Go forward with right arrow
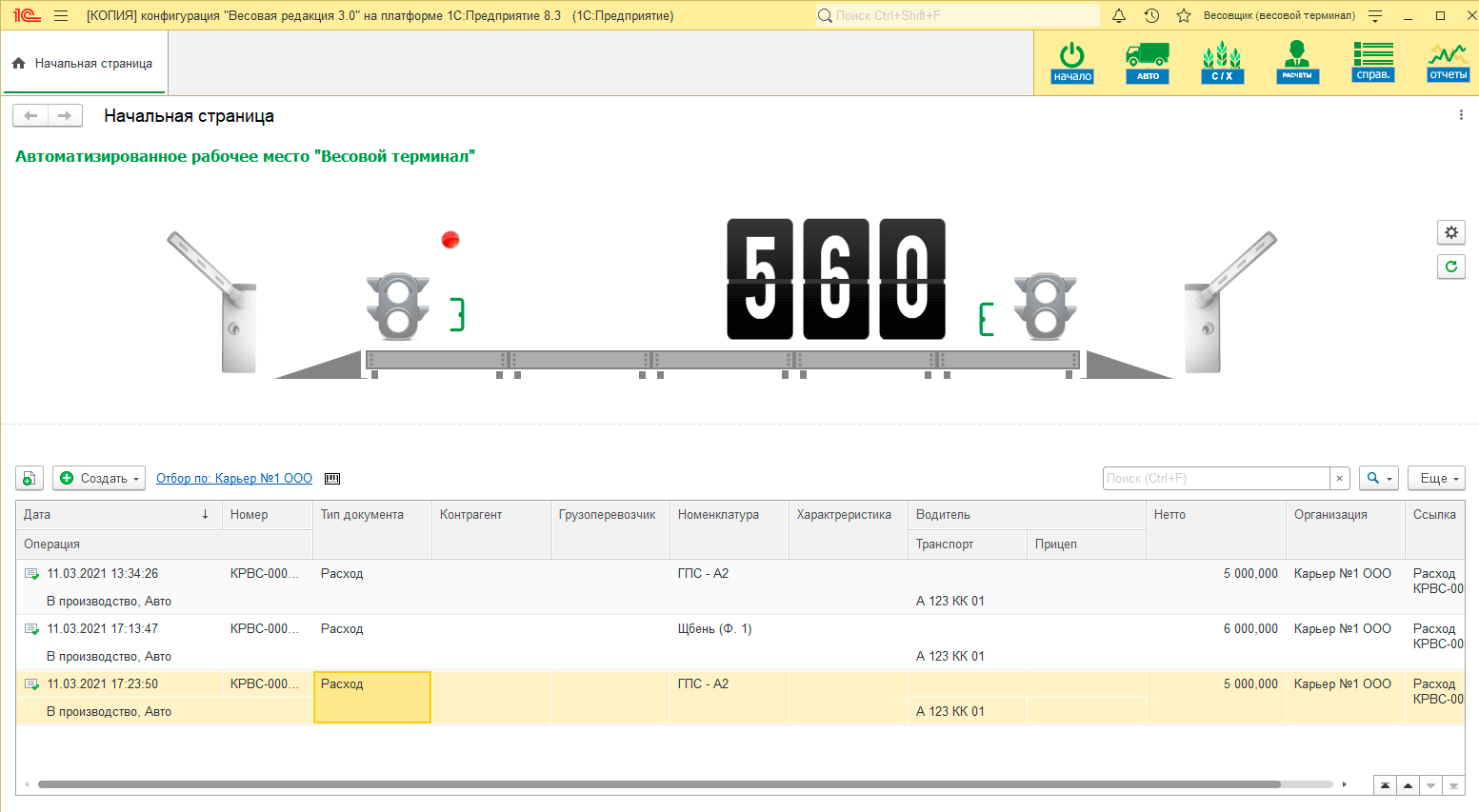The width and height of the screenshot is (1479, 812). click(65, 115)
